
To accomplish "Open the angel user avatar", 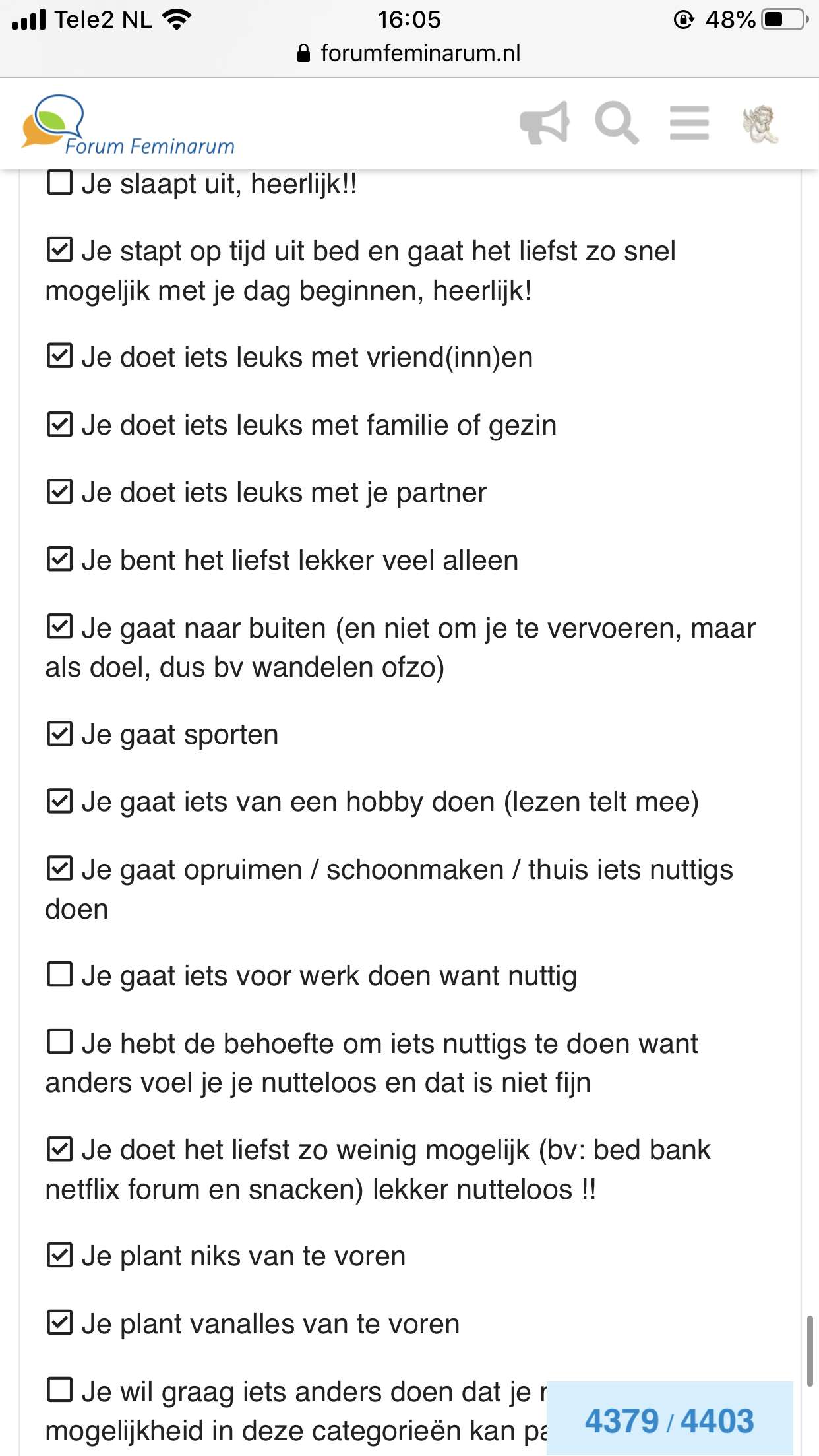I will click(x=761, y=124).
